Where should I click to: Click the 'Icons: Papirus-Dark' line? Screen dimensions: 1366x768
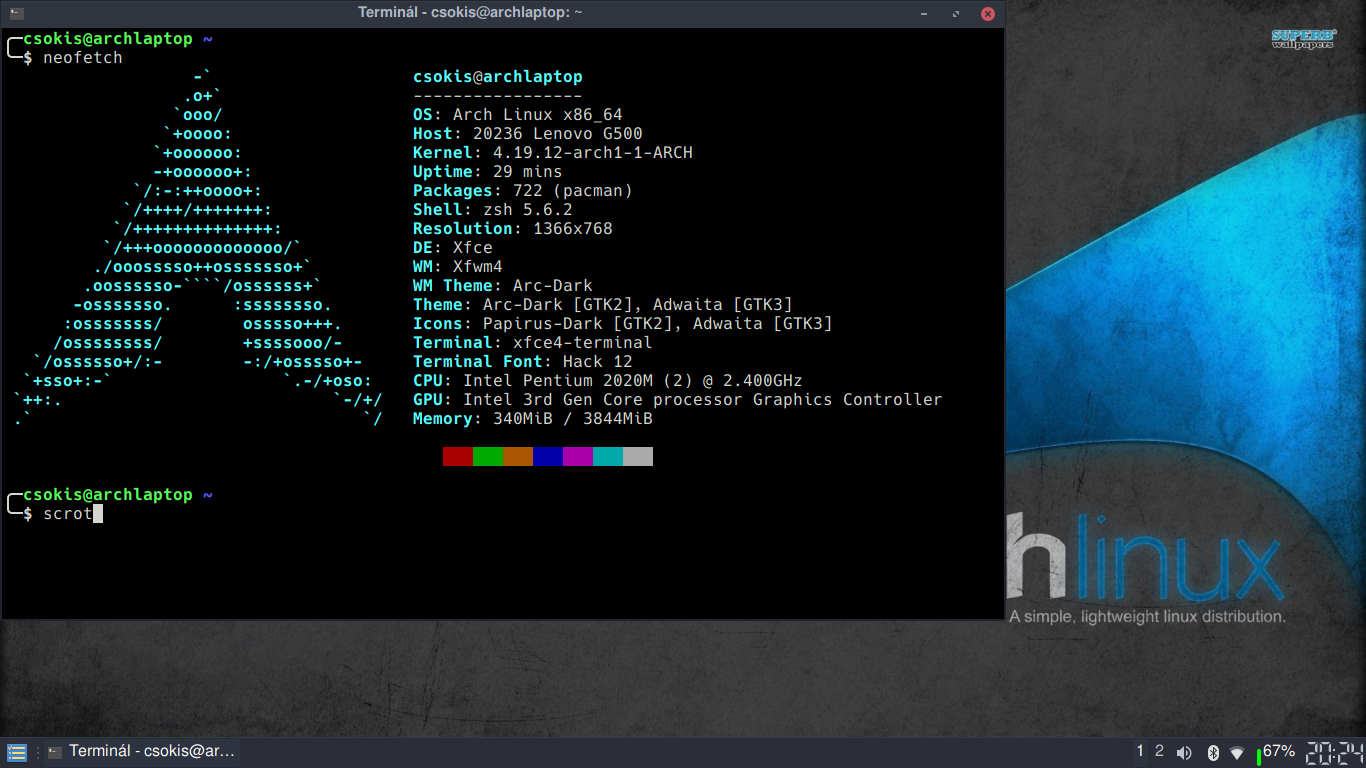[x=623, y=324]
